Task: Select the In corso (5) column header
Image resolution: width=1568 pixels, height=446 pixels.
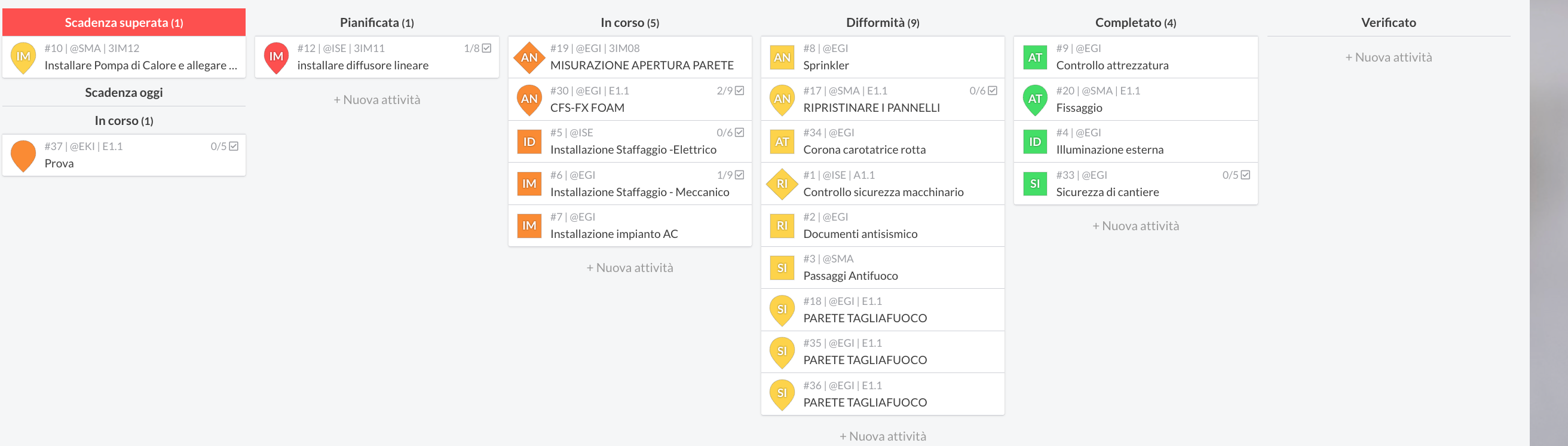Action: [x=630, y=23]
